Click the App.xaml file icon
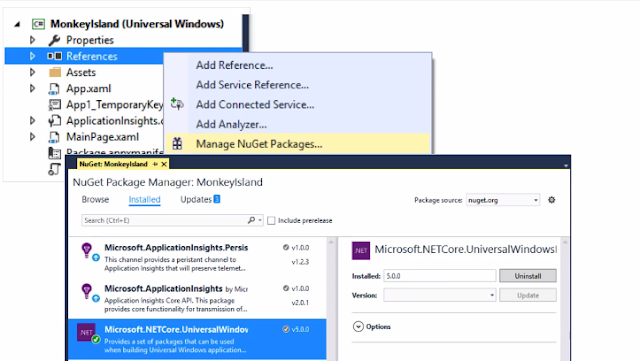 tap(54, 89)
